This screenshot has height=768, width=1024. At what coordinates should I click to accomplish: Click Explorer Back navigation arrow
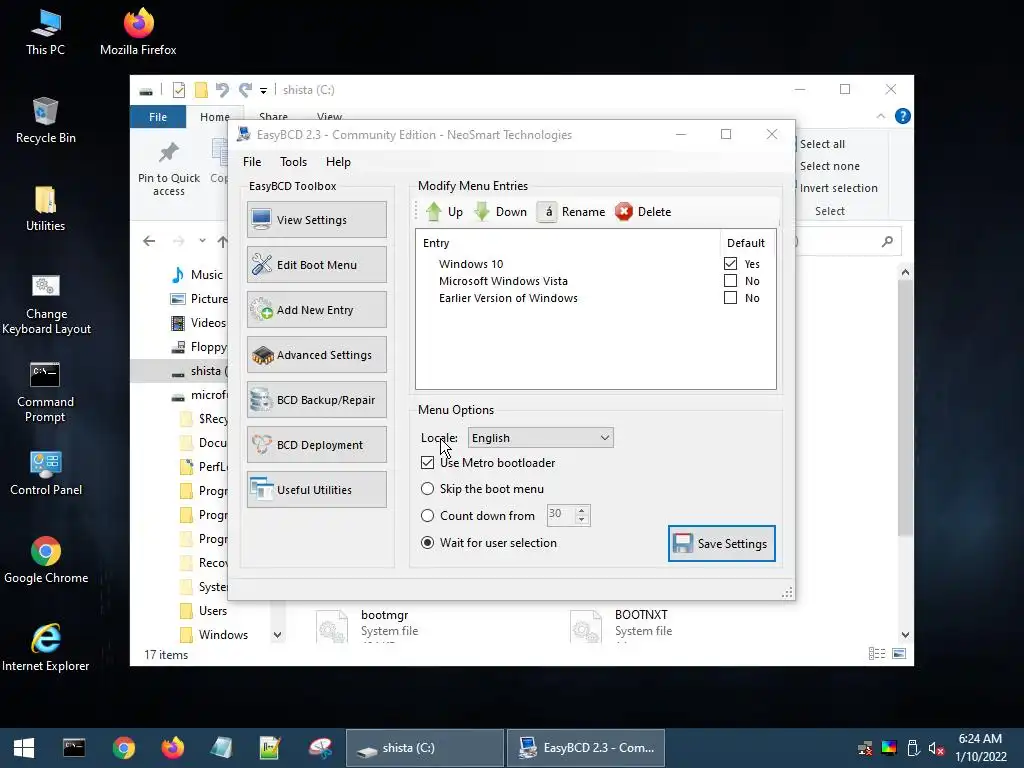coord(149,241)
